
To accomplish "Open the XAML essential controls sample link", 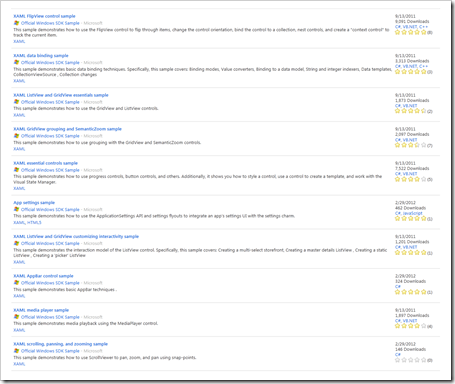I will point(45,163).
